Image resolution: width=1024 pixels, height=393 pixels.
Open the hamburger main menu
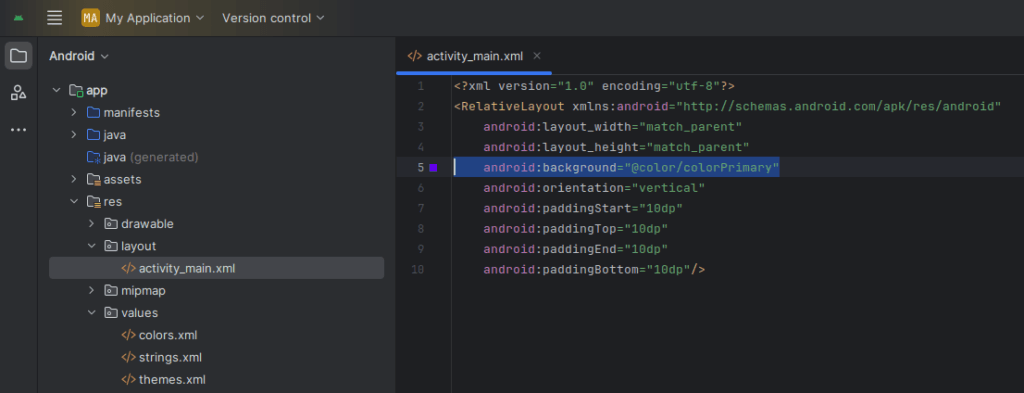(x=55, y=18)
